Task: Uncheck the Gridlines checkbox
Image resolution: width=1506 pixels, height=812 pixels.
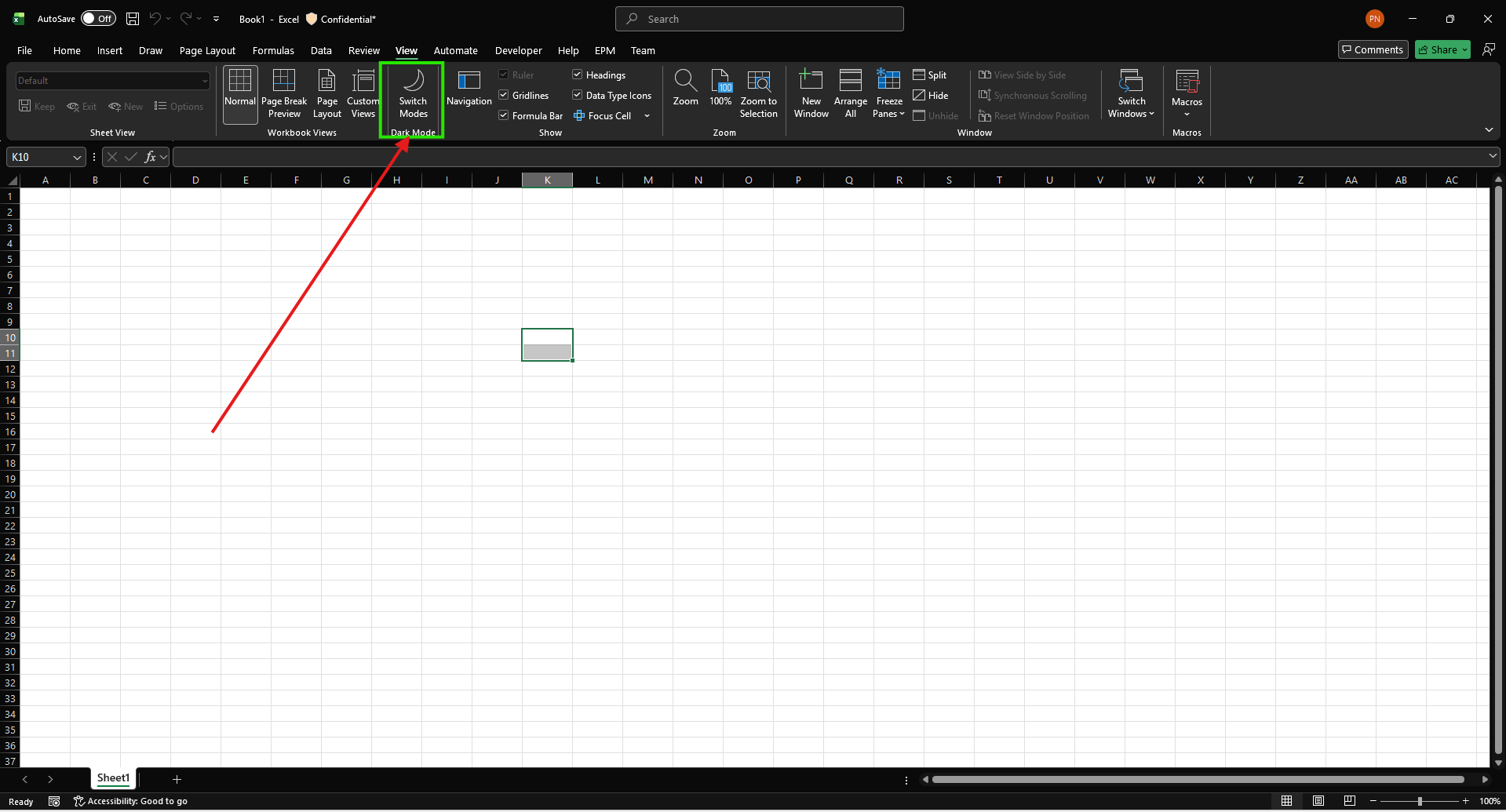Action: click(x=504, y=96)
